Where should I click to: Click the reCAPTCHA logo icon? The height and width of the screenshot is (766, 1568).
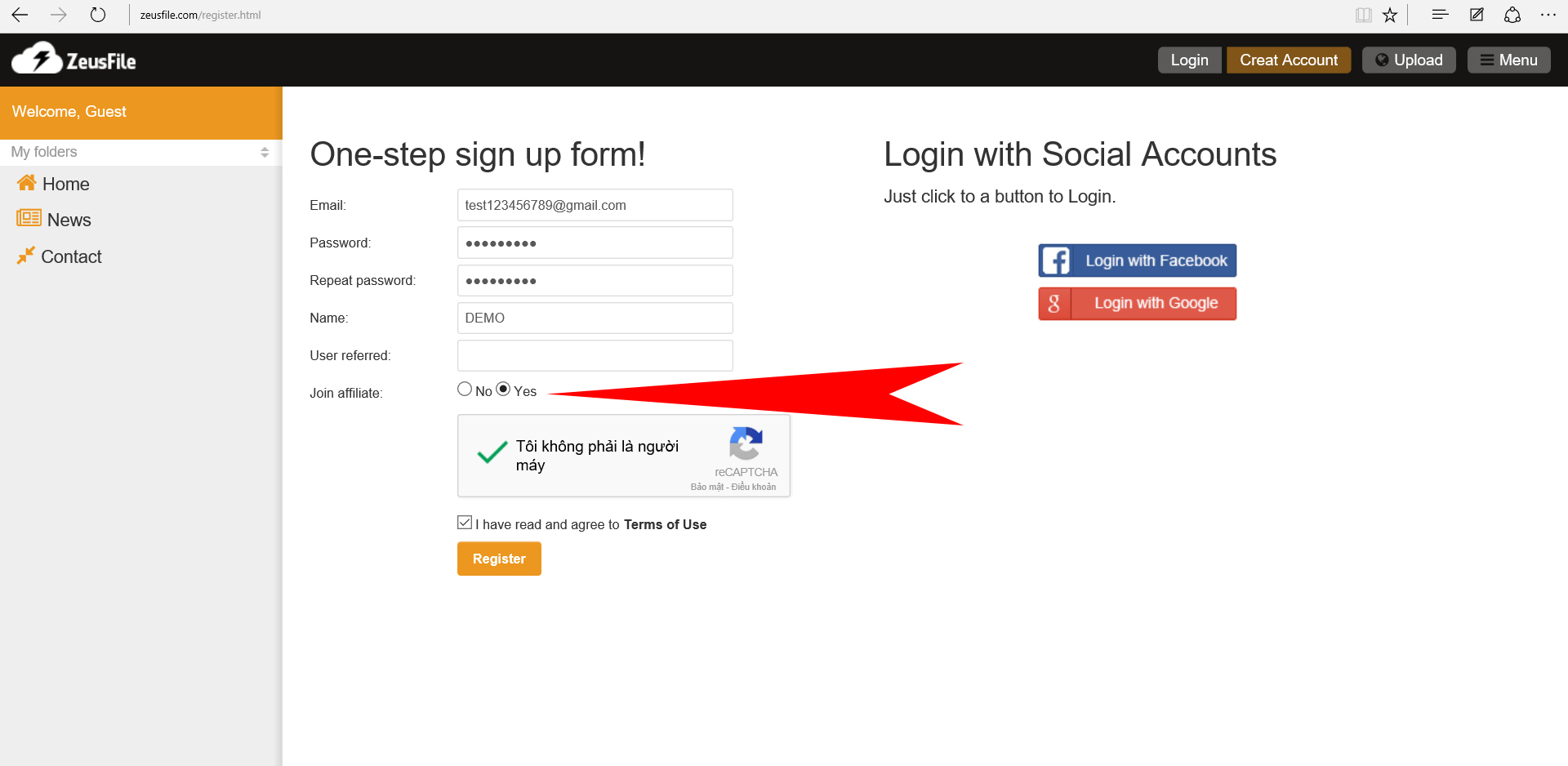click(746, 443)
